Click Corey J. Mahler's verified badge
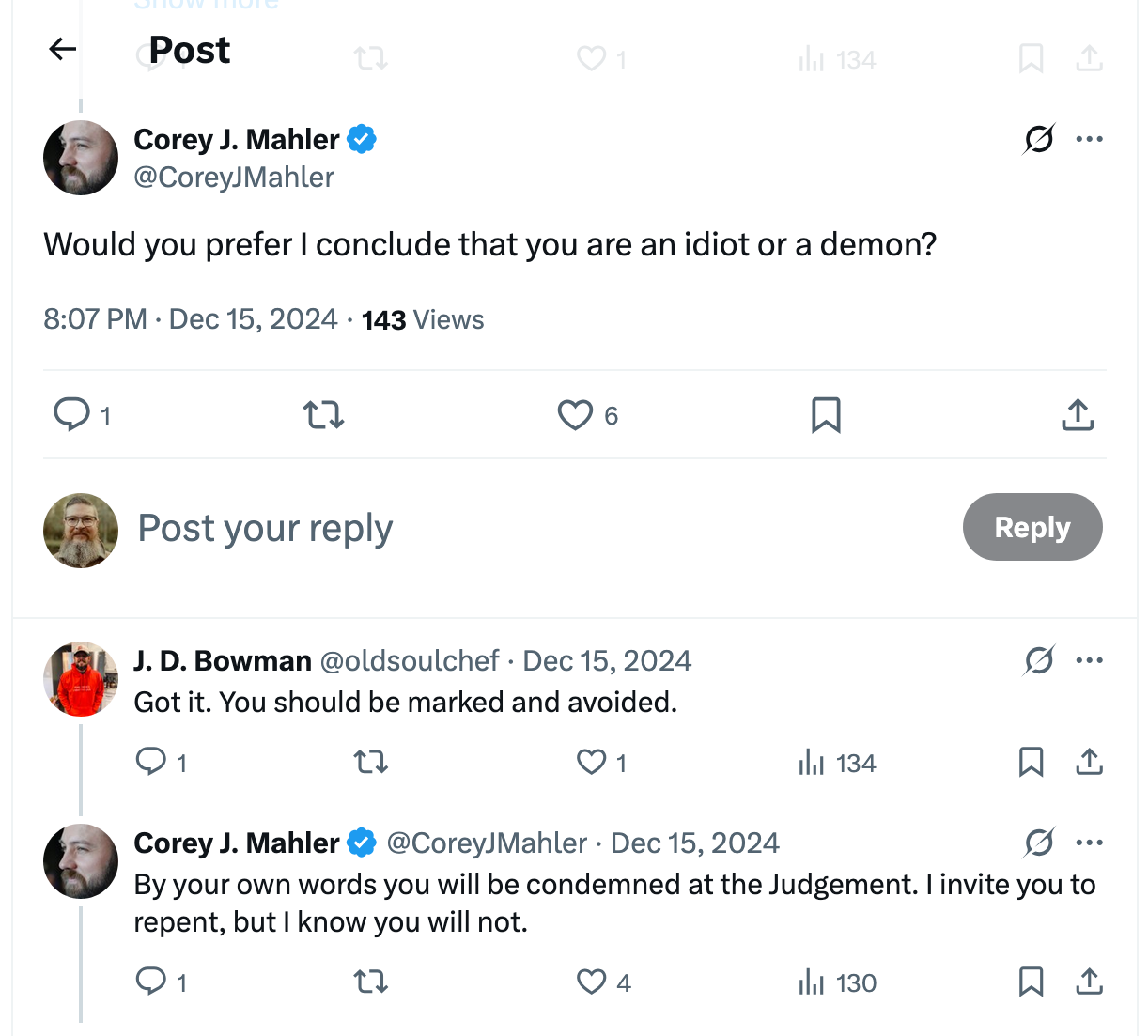This screenshot has width=1148, height=1036. 364,138
